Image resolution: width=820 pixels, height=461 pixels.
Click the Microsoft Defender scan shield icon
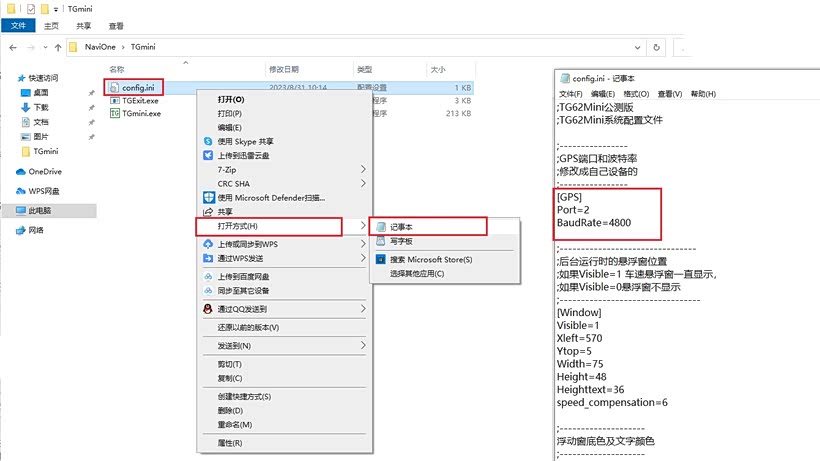coord(209,198)
